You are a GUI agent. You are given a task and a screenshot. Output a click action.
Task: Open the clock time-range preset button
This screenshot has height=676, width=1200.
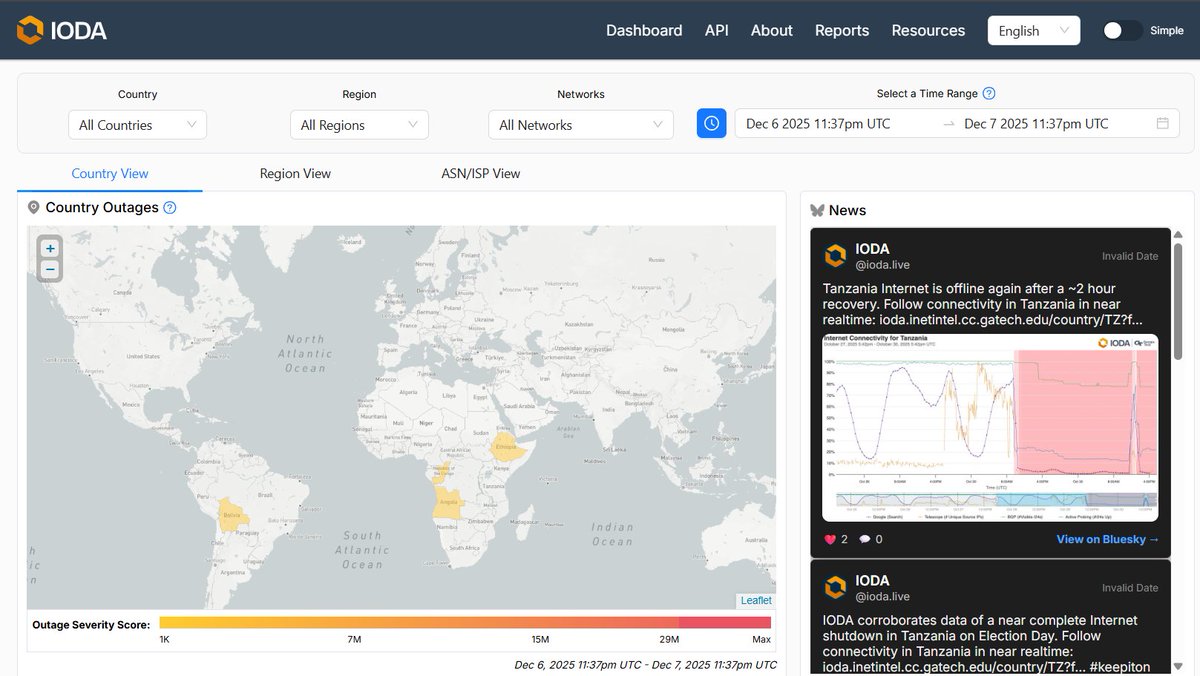coord(711,123)
